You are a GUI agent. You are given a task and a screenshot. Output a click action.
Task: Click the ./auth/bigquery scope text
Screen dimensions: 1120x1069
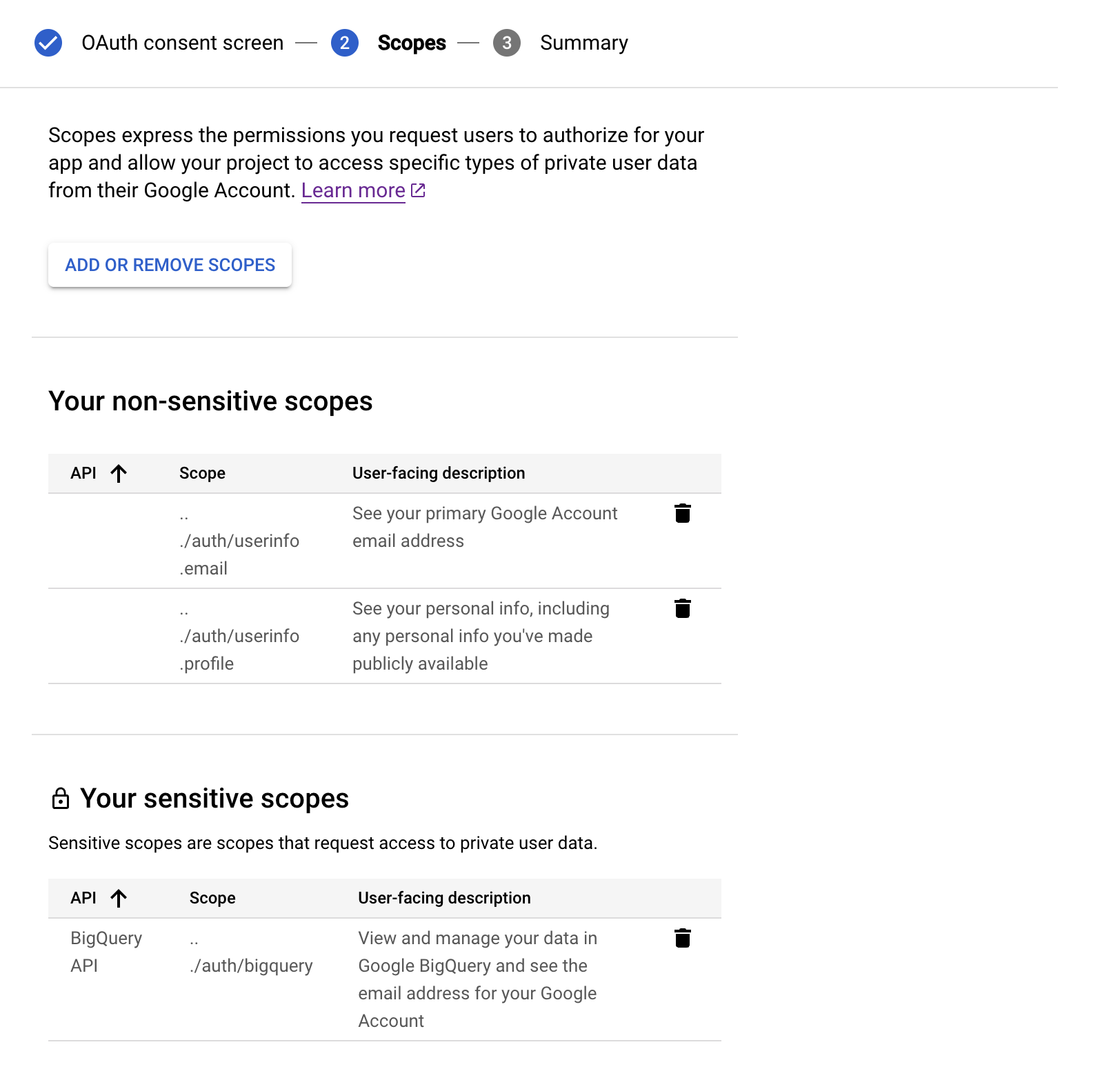[x=251, y=966]
